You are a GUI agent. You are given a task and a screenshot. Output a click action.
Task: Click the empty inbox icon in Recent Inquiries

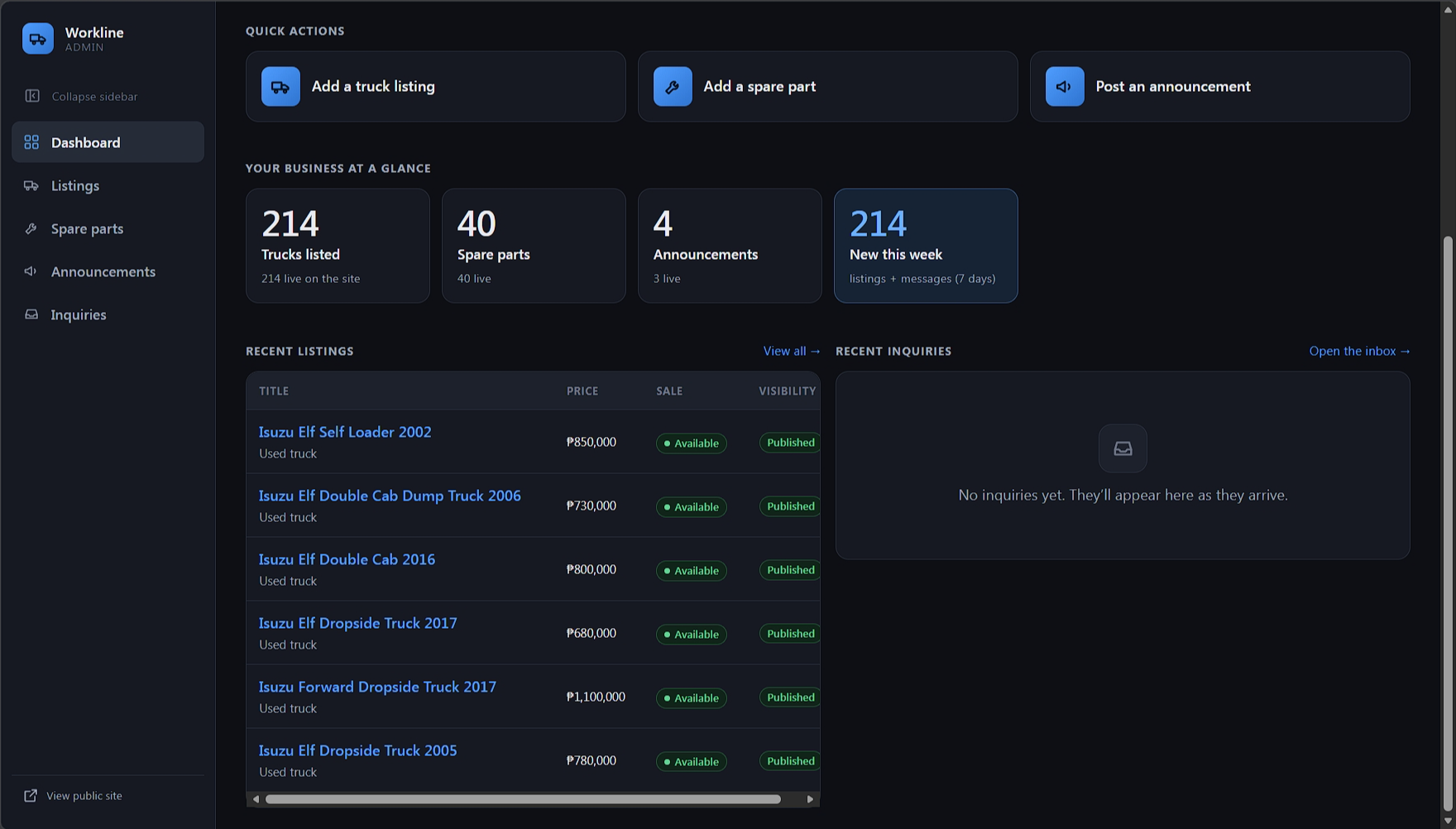(1123, 448)
